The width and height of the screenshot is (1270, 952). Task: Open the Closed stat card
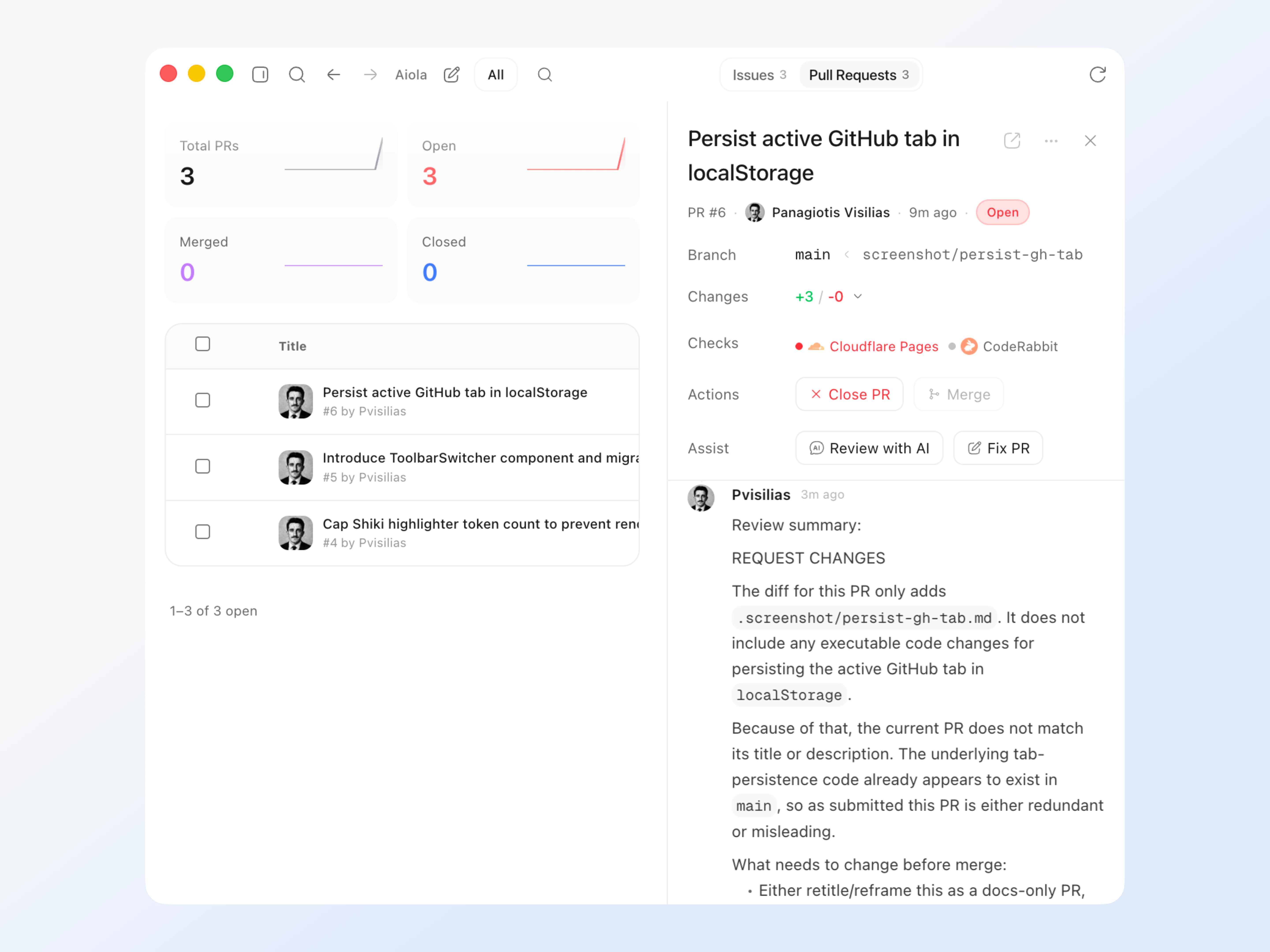[523, 260]
